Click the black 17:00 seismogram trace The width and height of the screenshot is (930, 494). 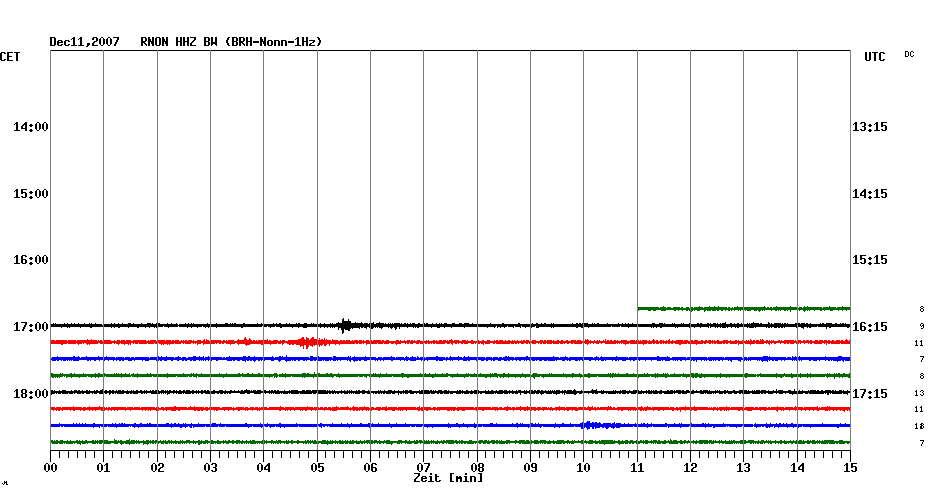pyautogui.click(x=450, y=325)
